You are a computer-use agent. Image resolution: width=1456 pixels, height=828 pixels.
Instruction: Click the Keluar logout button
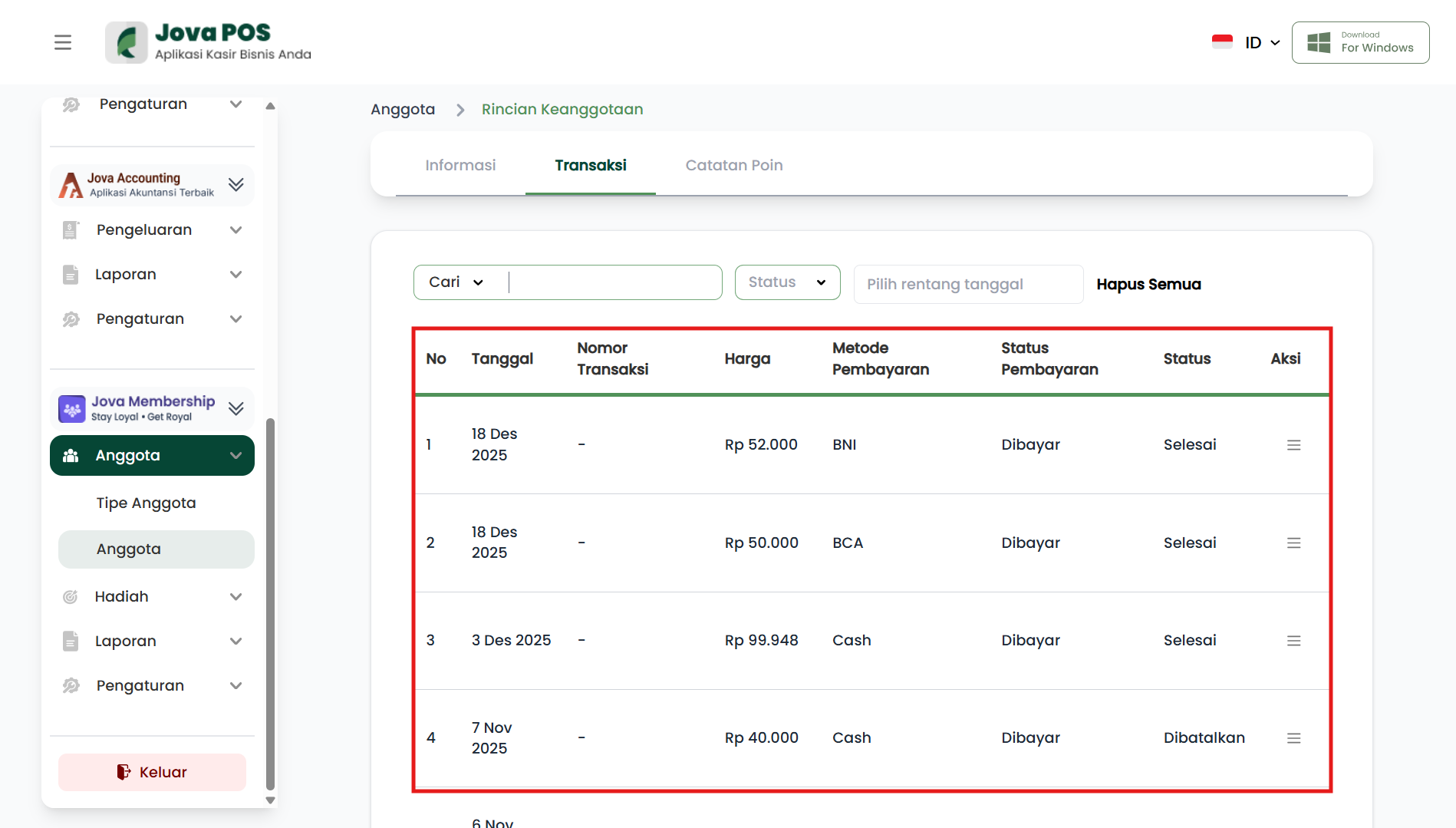152,772
